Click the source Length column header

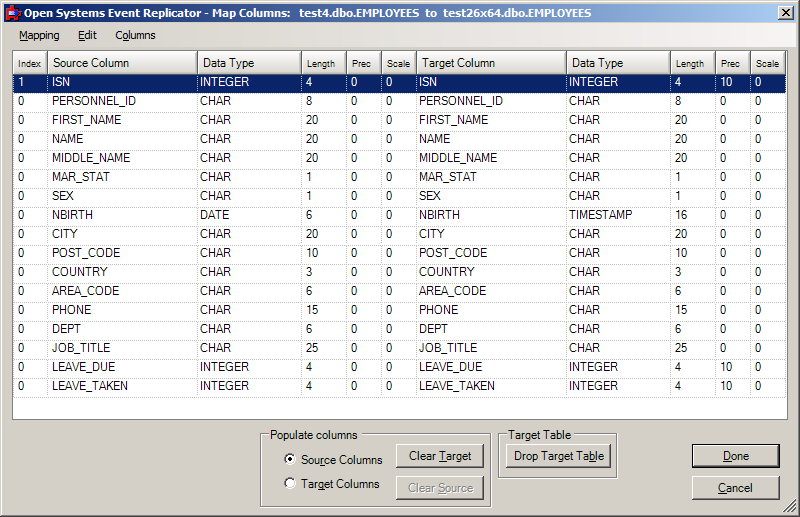324,63
